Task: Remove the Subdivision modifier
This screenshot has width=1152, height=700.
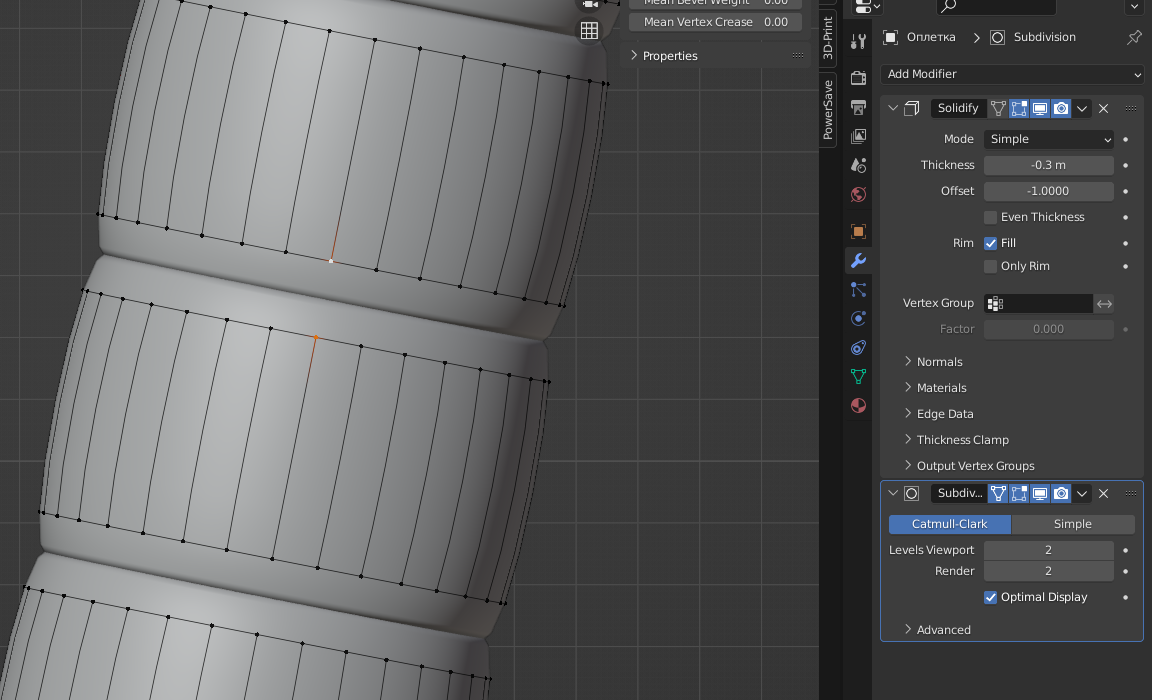Action: tap(1103, 493)
